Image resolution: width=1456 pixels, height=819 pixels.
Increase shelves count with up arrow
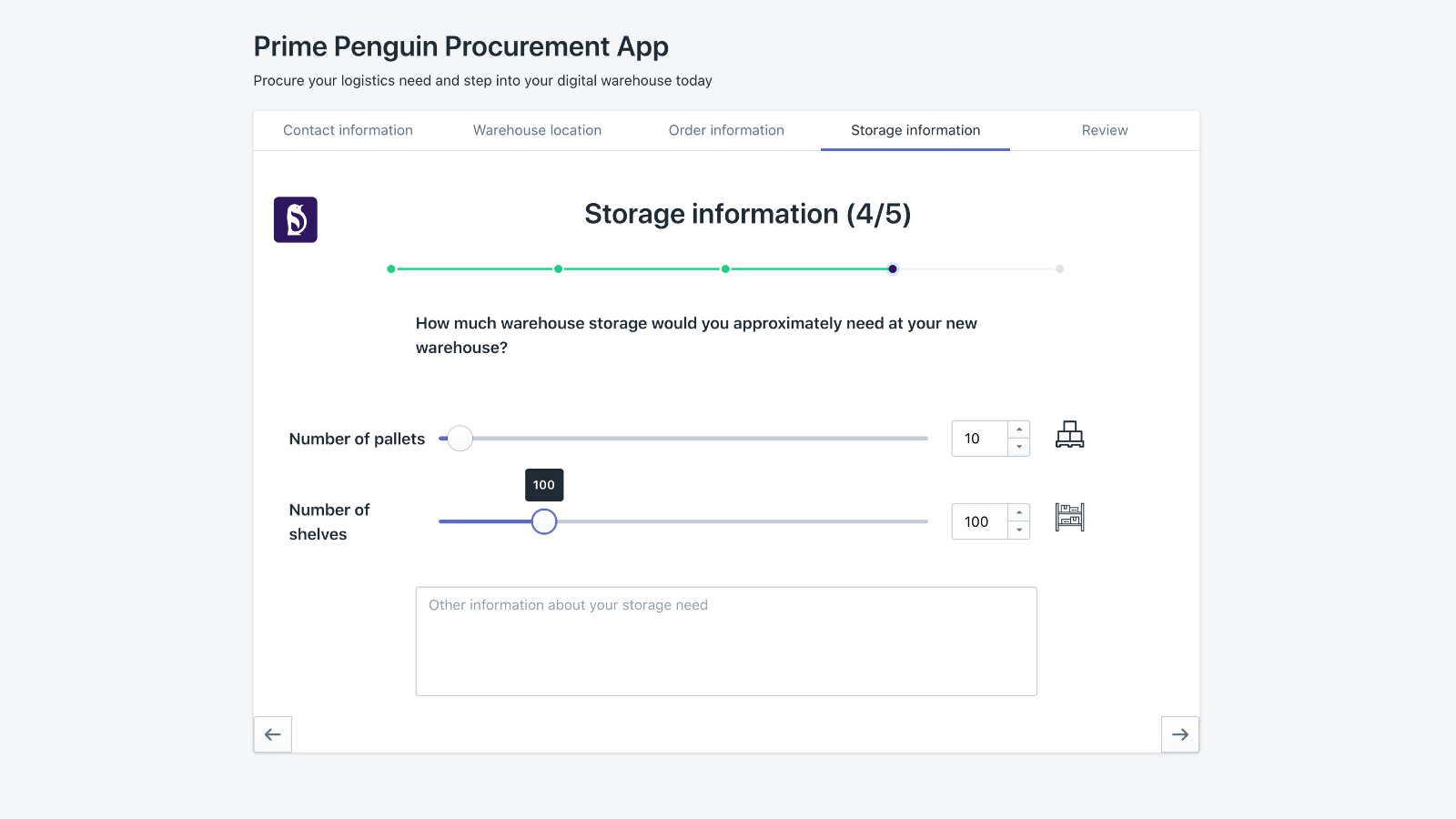[1019, 512]
